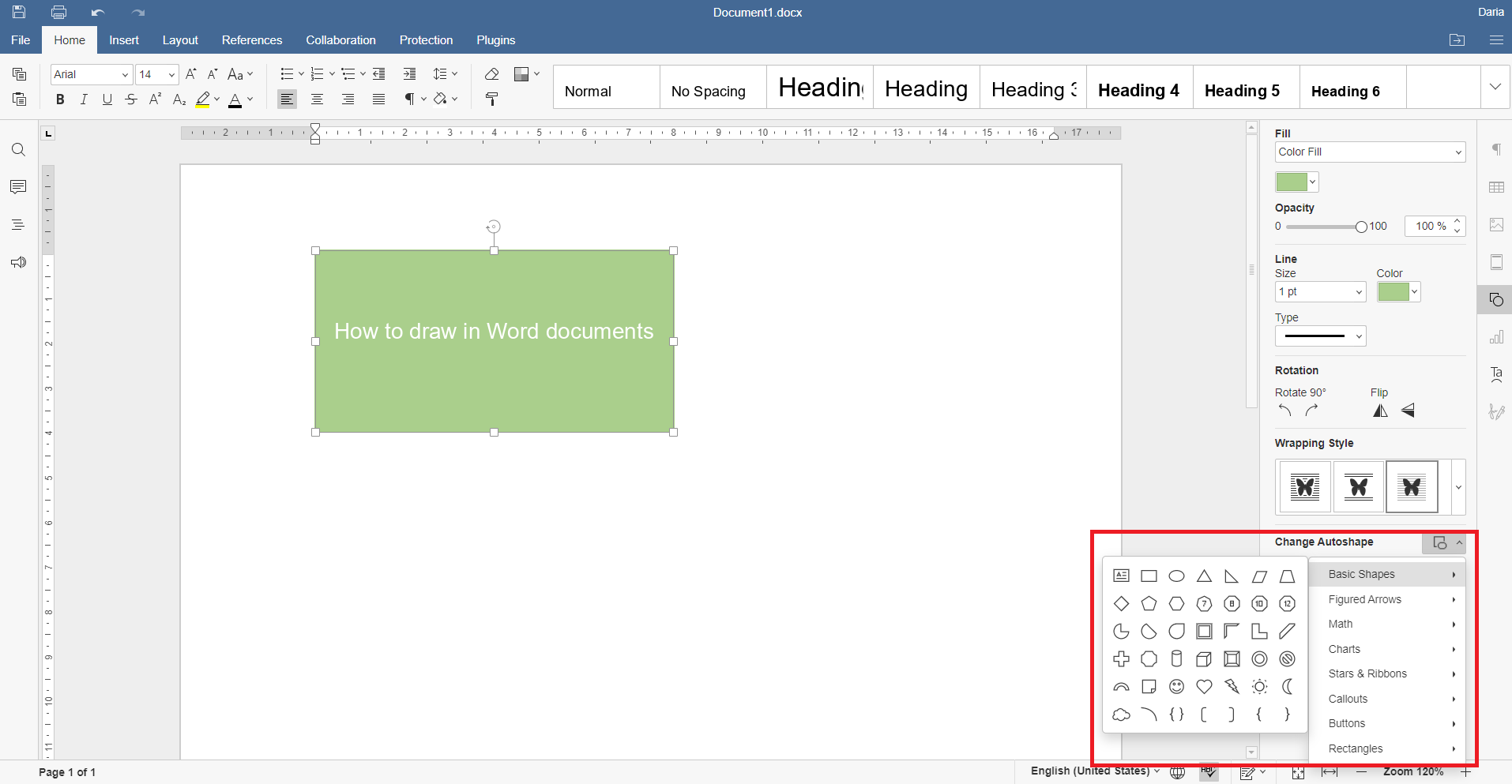Click the document language English (United States)
The width and height of the screenshot is (1512, 784).
[1089, 771]
